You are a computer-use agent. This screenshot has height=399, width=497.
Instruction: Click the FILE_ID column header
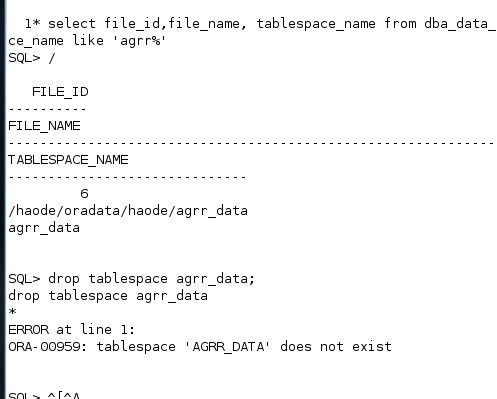[x=60, y=92]
